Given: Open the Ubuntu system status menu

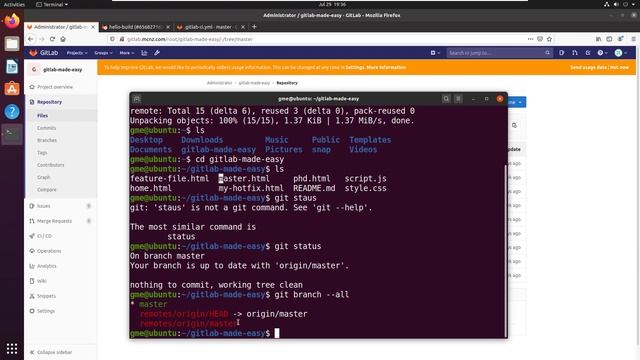Looking at the screenshot, I should [x=620, y=4].
